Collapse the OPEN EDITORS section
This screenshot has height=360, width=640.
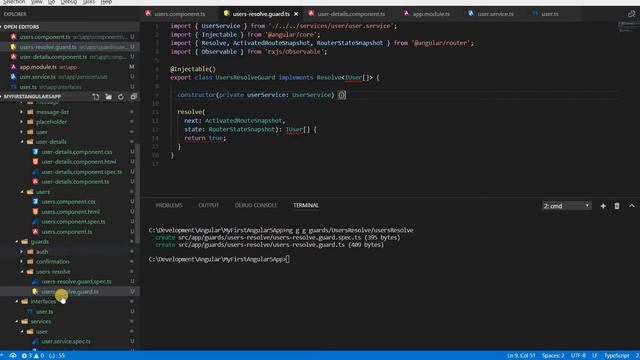point(20,27)
